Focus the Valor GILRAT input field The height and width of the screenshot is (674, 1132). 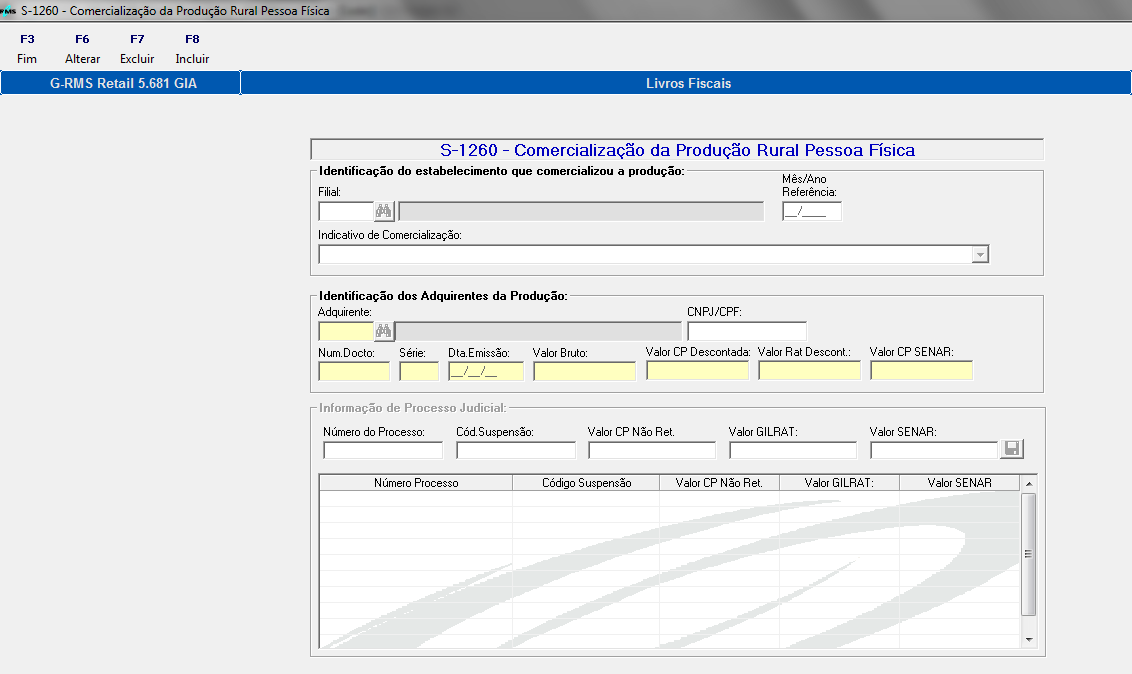pyautogui.click(x=793, y=450)
